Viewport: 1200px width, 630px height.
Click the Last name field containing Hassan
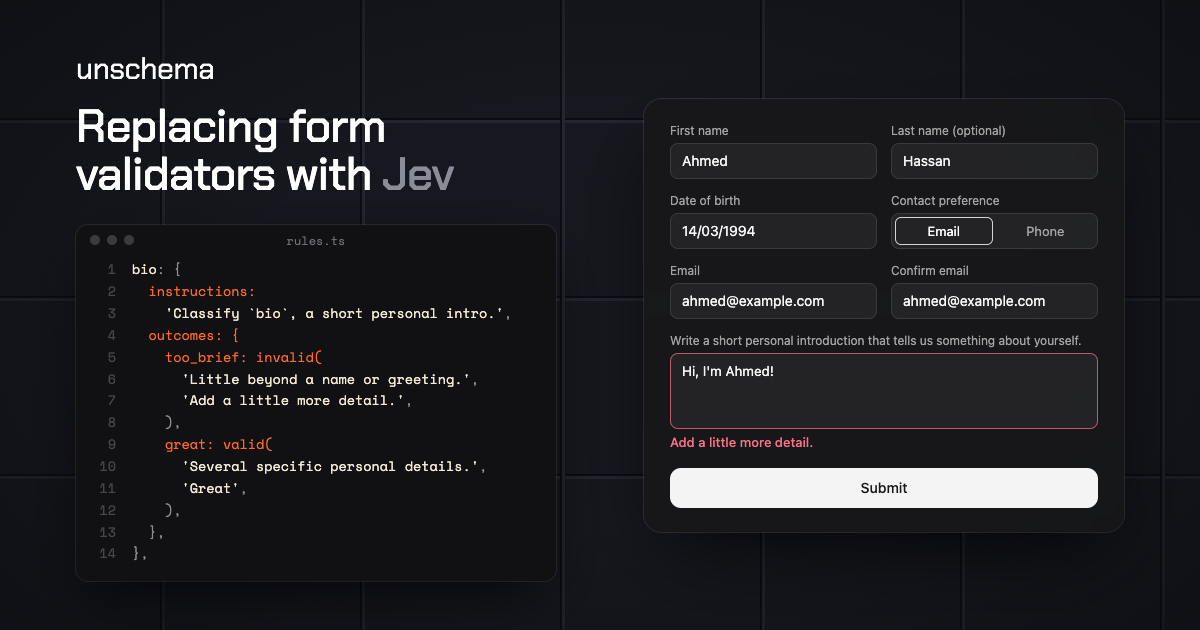(994, 161)
